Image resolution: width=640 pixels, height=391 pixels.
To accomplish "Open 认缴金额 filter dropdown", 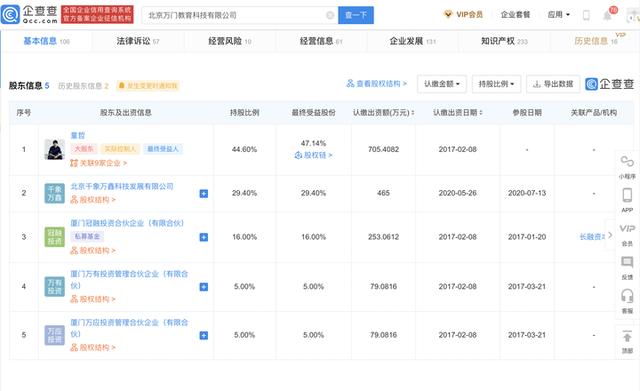I will (442, 84).
